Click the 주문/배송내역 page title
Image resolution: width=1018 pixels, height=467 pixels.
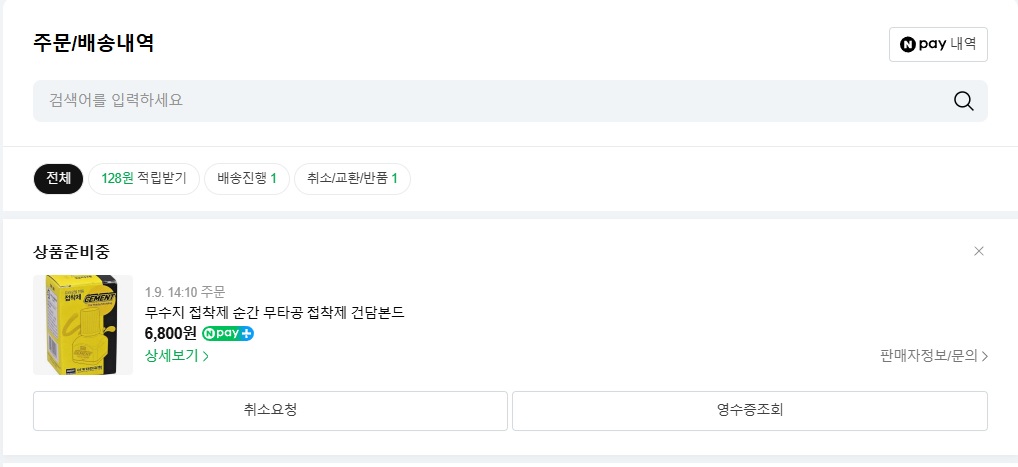(94, 43)
